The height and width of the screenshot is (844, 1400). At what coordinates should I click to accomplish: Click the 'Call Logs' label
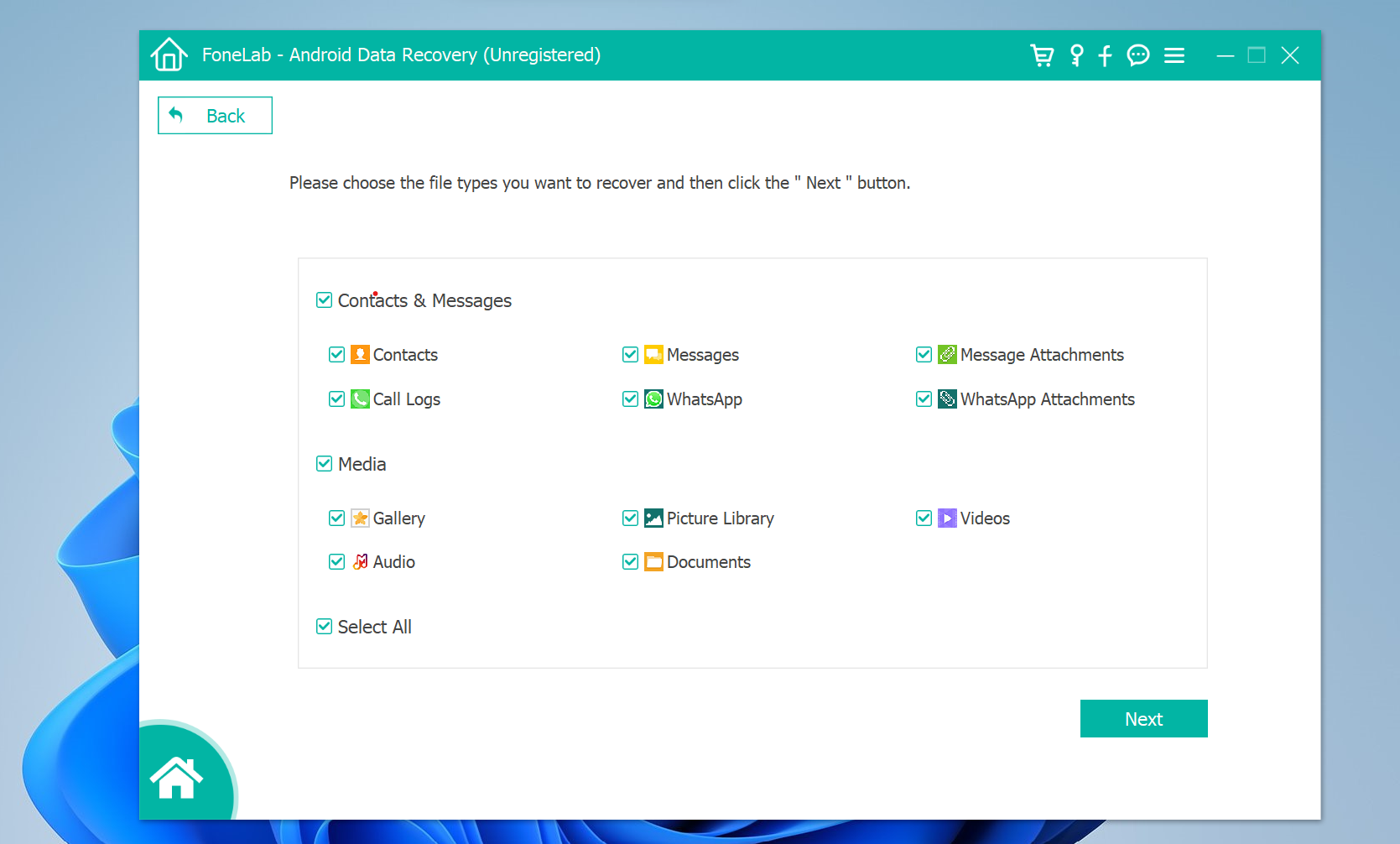406,399
